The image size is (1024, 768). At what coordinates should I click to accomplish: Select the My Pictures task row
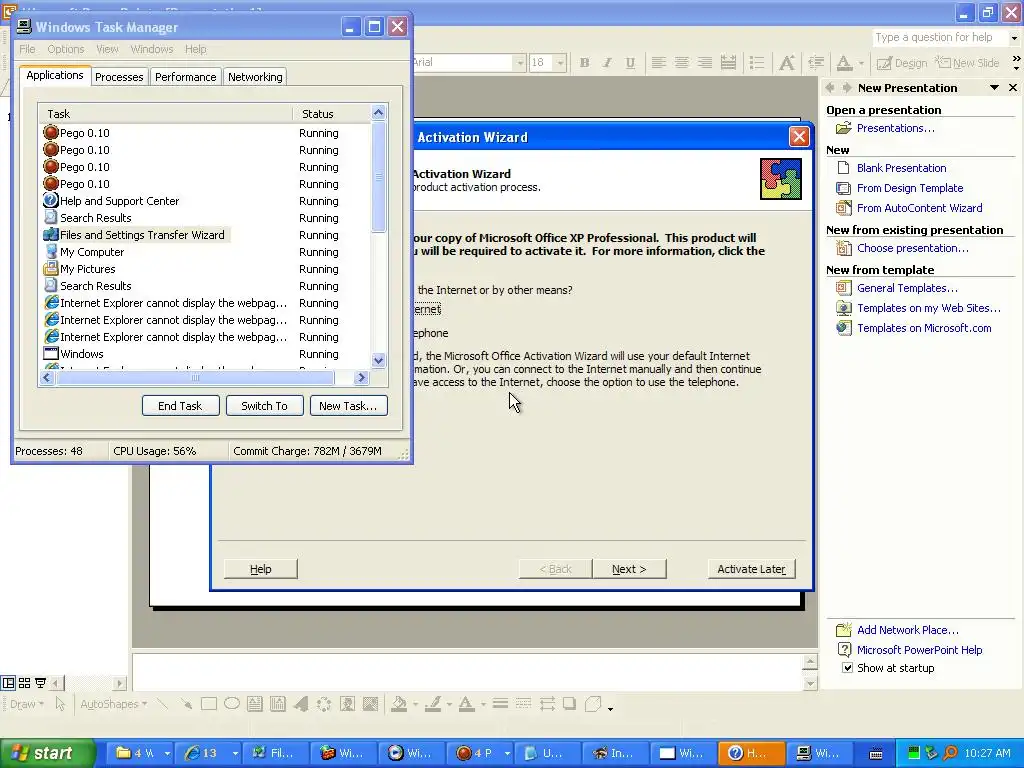[x=79, y=269]
